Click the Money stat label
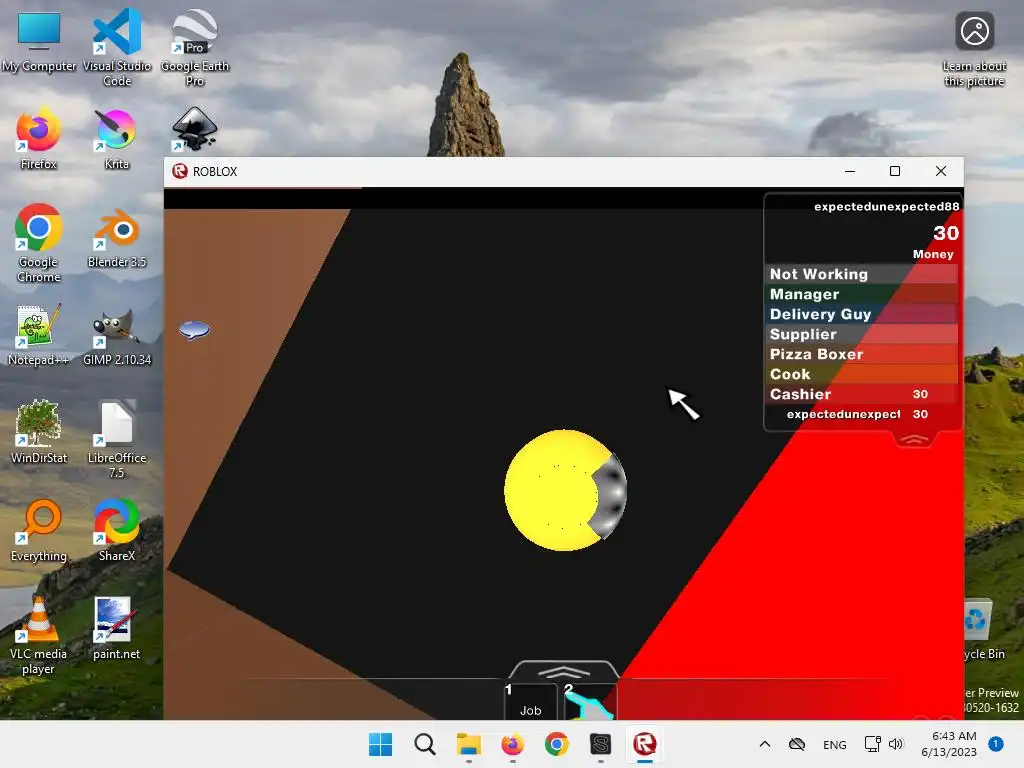The height and width of the screenshot is (768, 1024). pos(933,254)
